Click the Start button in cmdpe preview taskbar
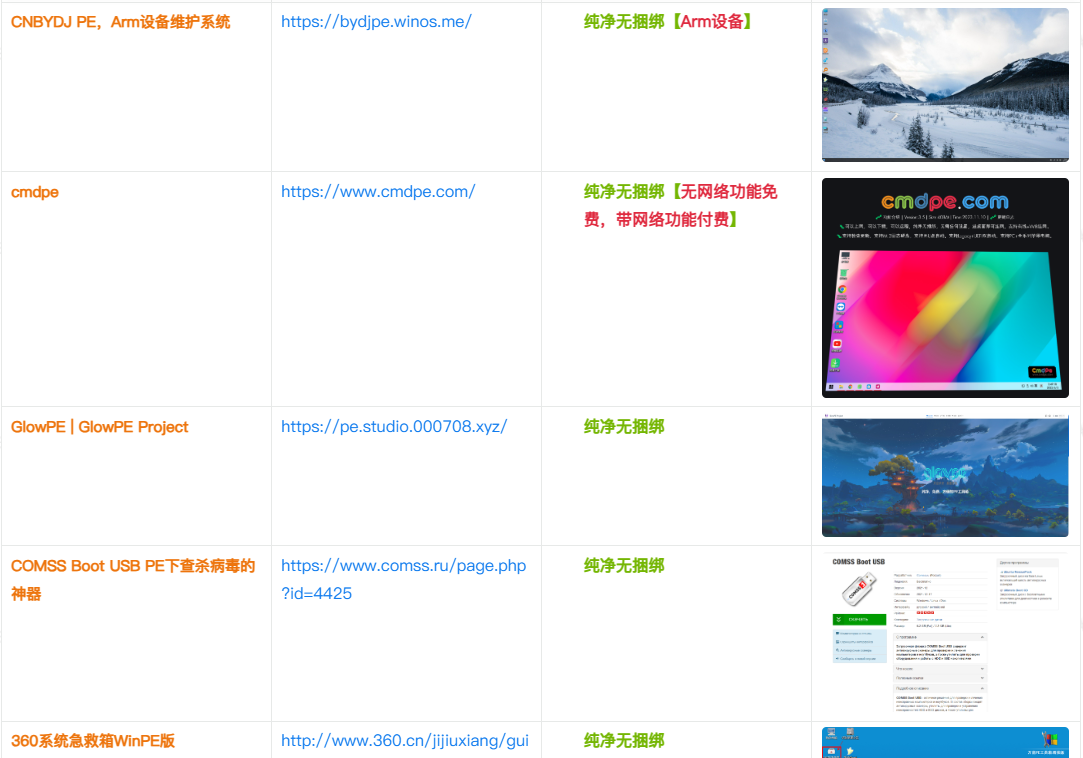 pos(829,387)
